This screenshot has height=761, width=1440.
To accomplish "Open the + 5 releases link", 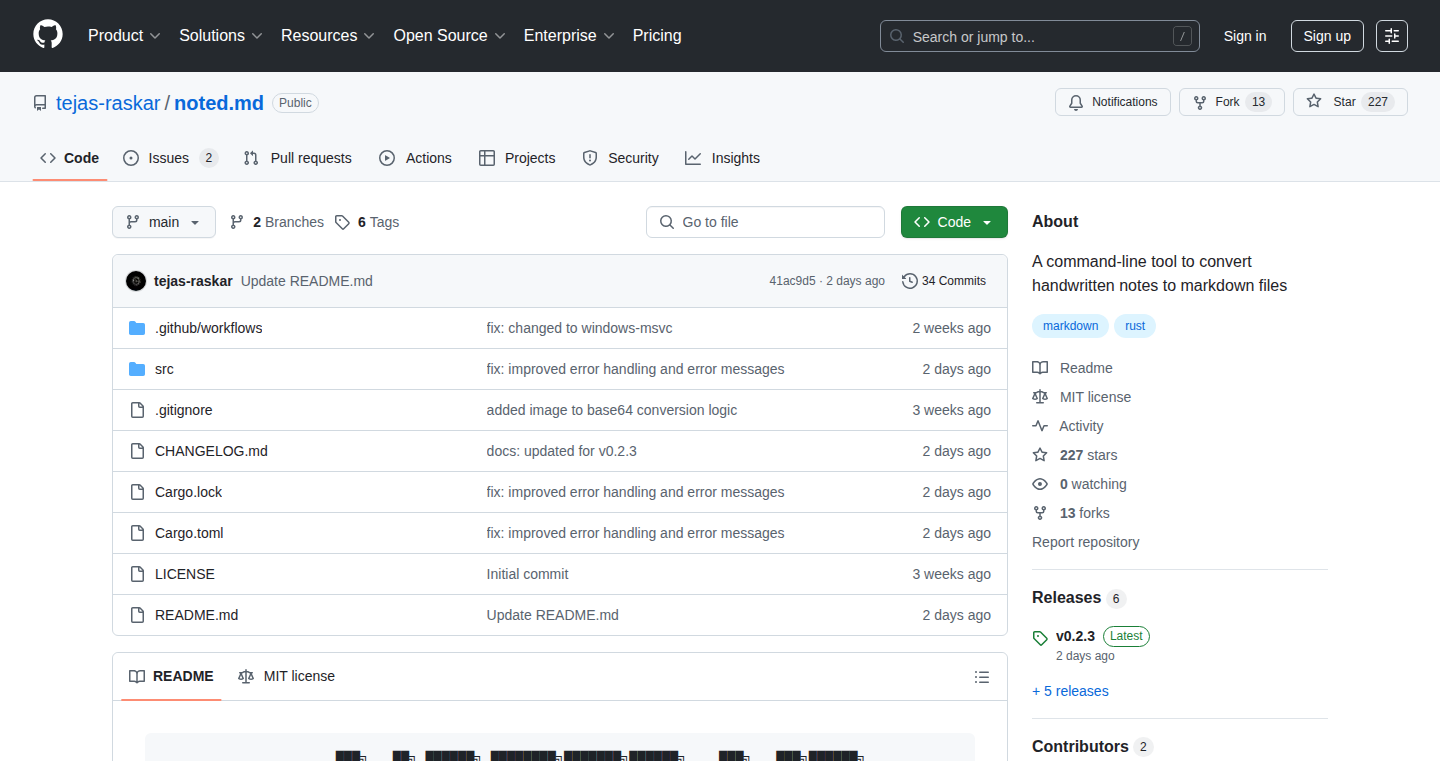I will [x=1070, y=691].
